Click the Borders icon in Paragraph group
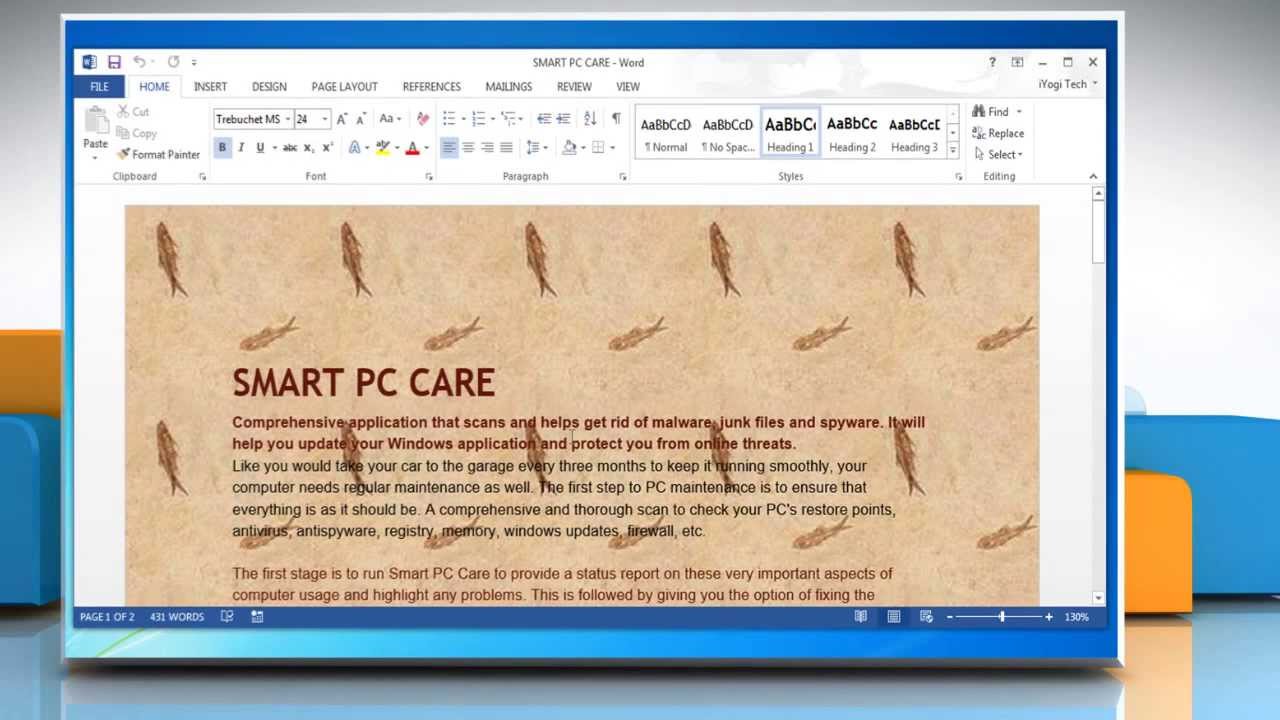 pos(598,148)
